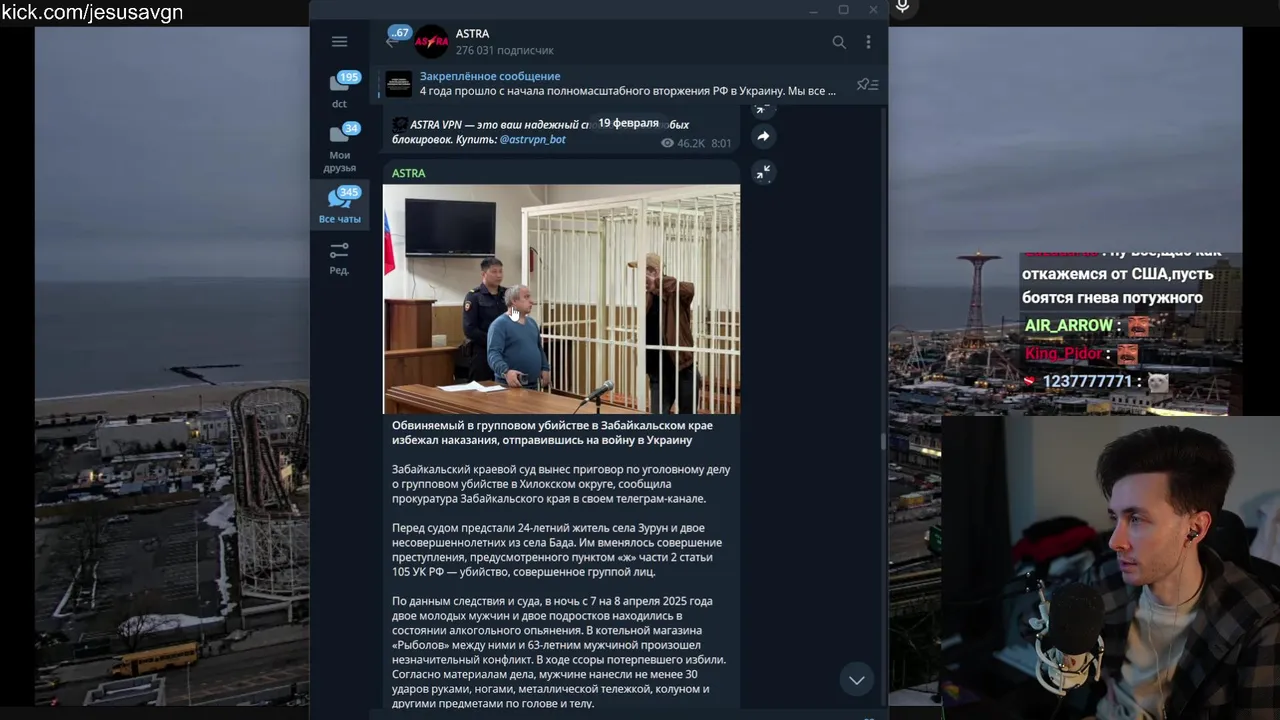Open the @astrvpn_bot link

click(x=532, y=140)
